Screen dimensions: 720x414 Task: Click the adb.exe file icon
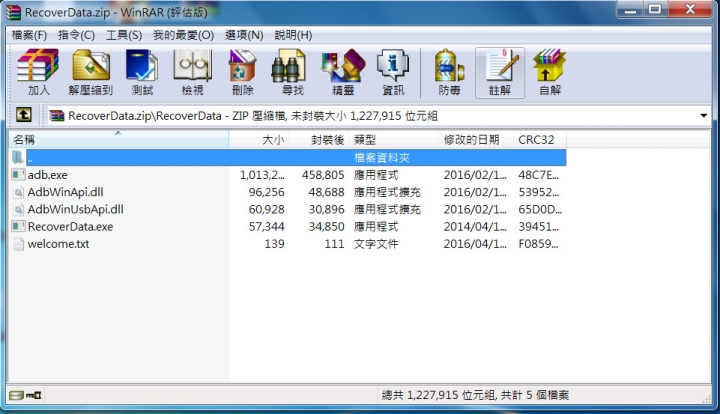tap(18, 175)
